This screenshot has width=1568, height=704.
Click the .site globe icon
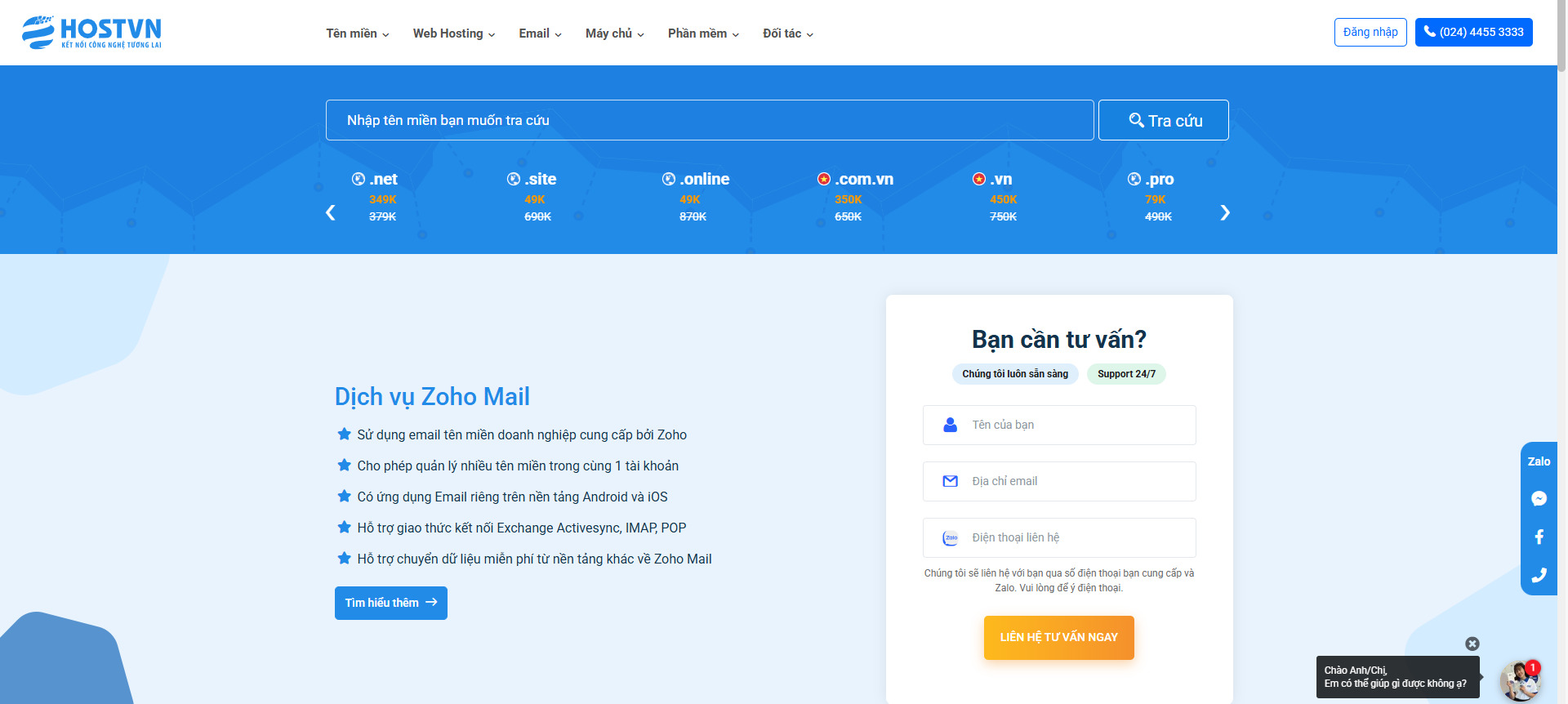(x=514, y=179)
